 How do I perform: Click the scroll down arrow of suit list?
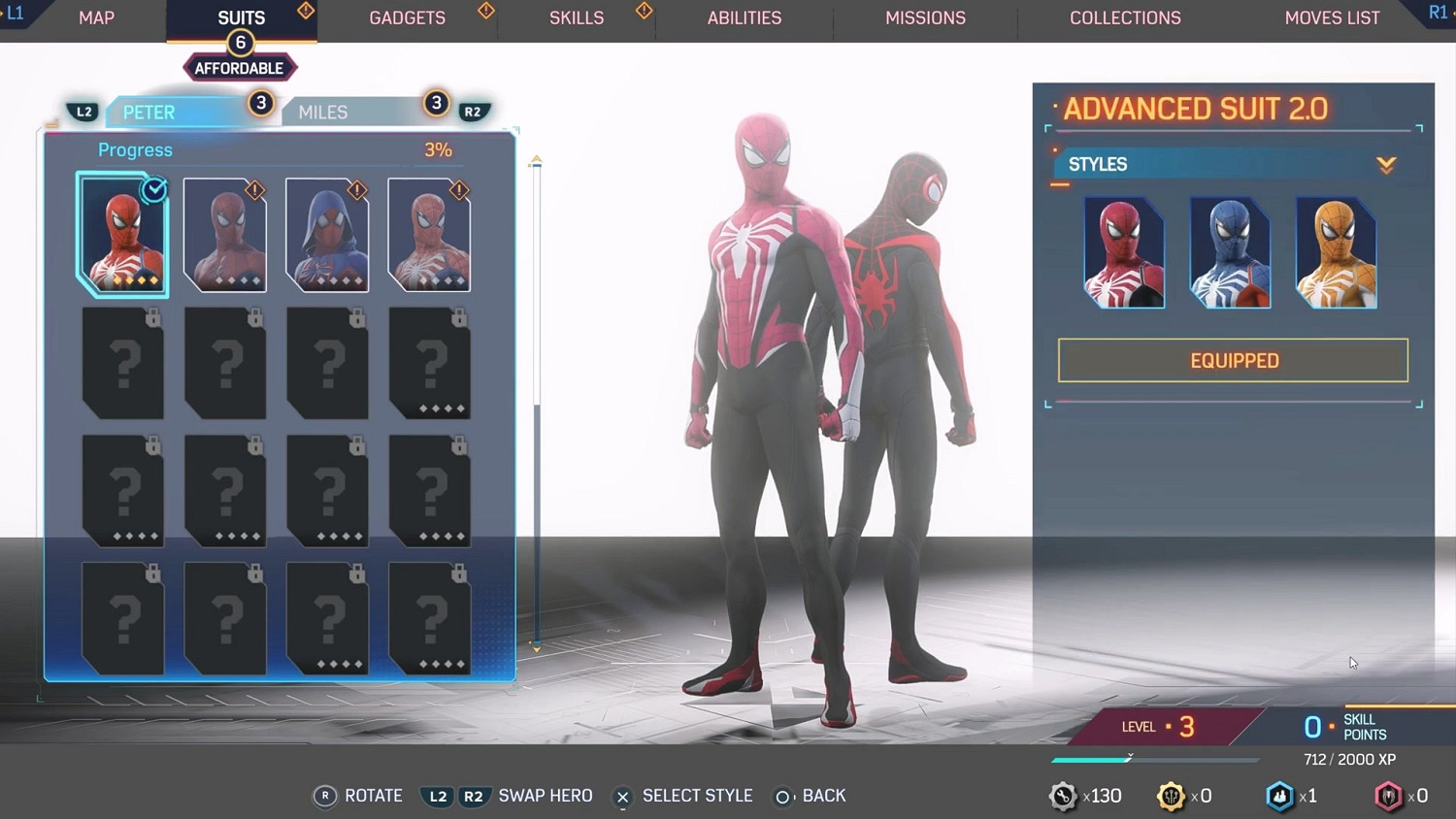536,646
